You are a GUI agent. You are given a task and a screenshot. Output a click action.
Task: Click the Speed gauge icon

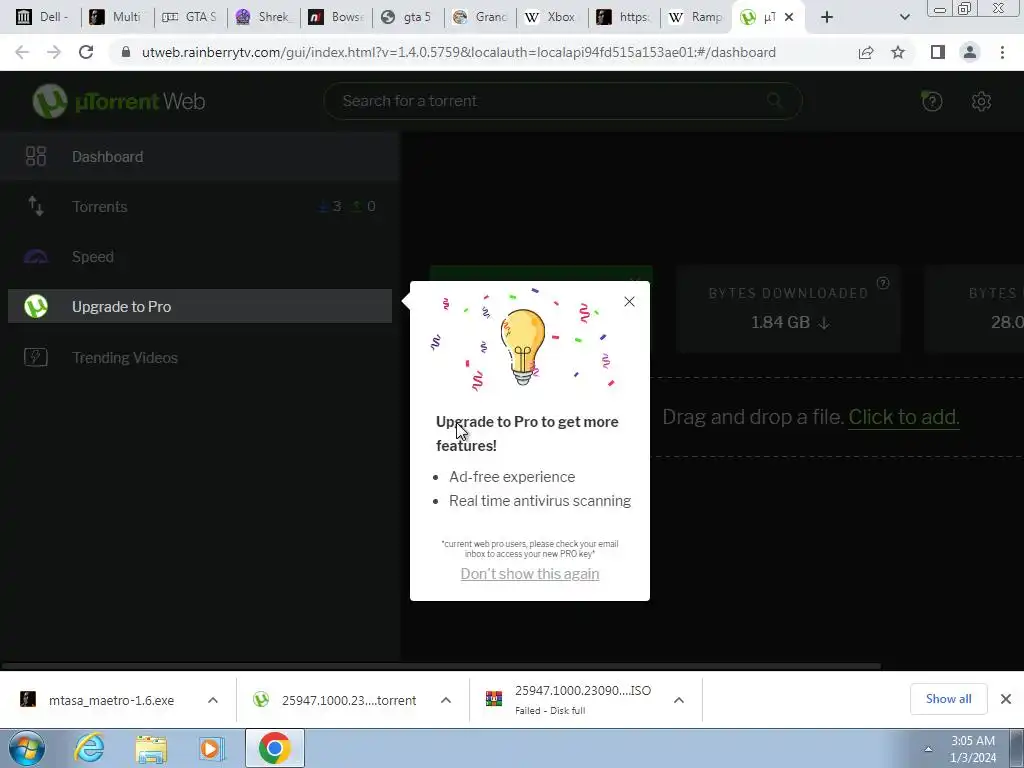coord(36,257)
